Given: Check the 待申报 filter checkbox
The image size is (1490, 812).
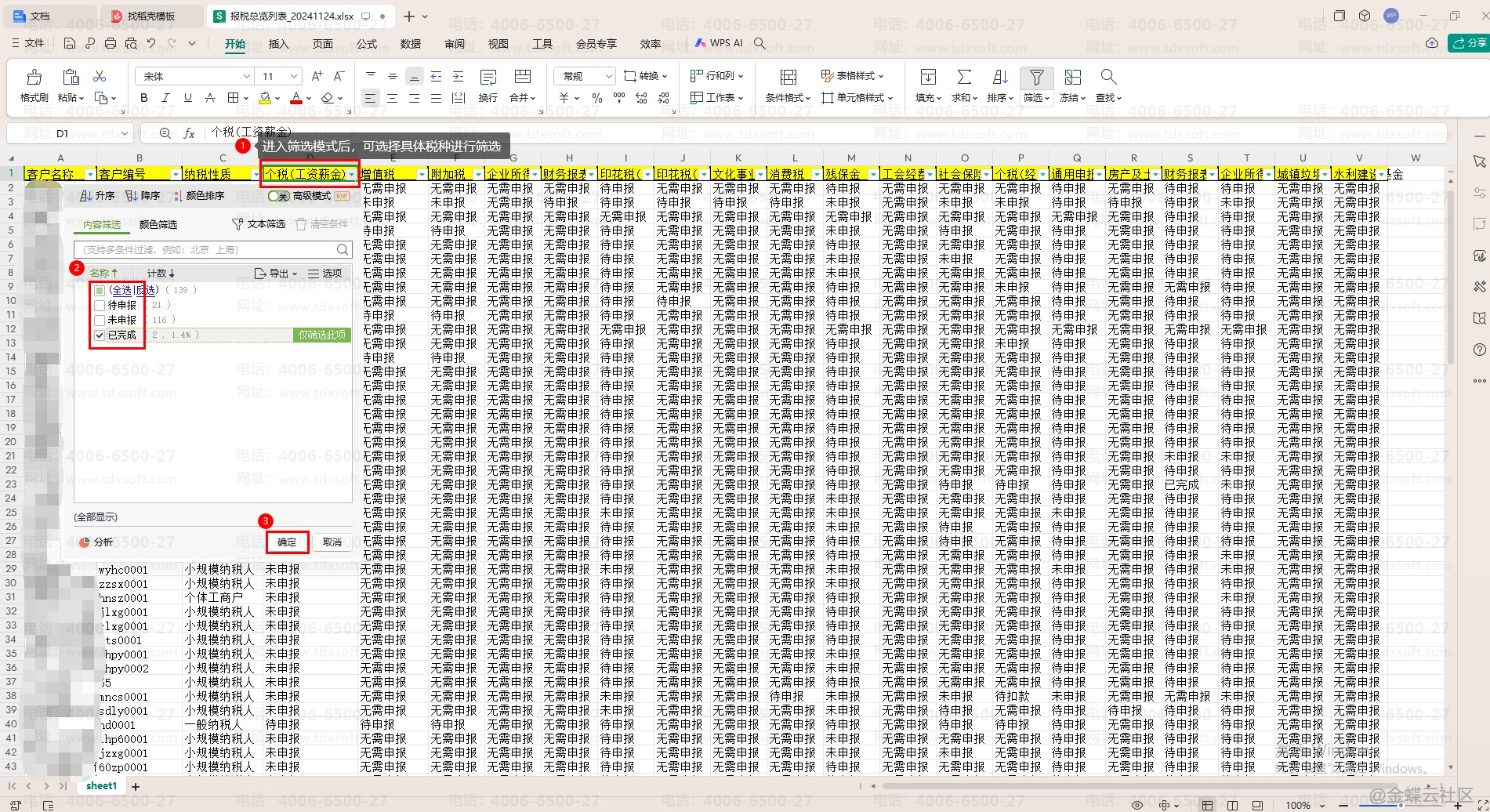Looking at the screenshot, I should [x=100, y=305].
